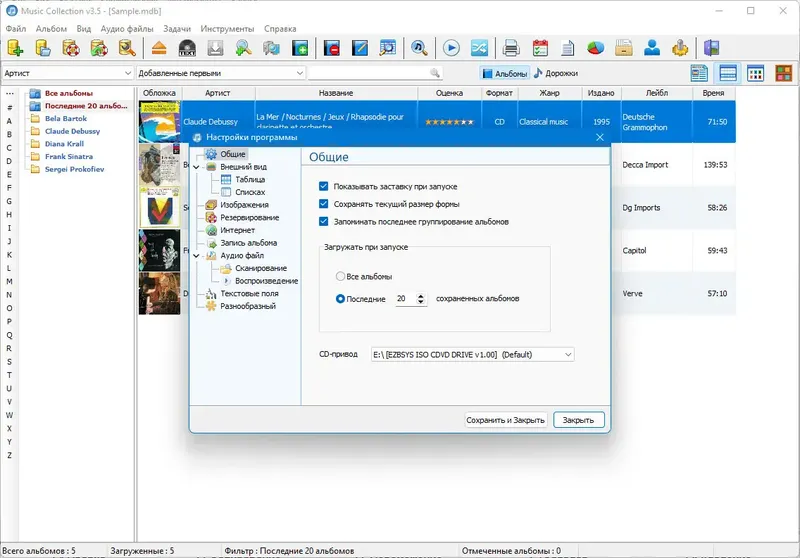Viewport: 800px width, 558px height.
Task: Click the magnifier in search box
Action: coord(435,73)
